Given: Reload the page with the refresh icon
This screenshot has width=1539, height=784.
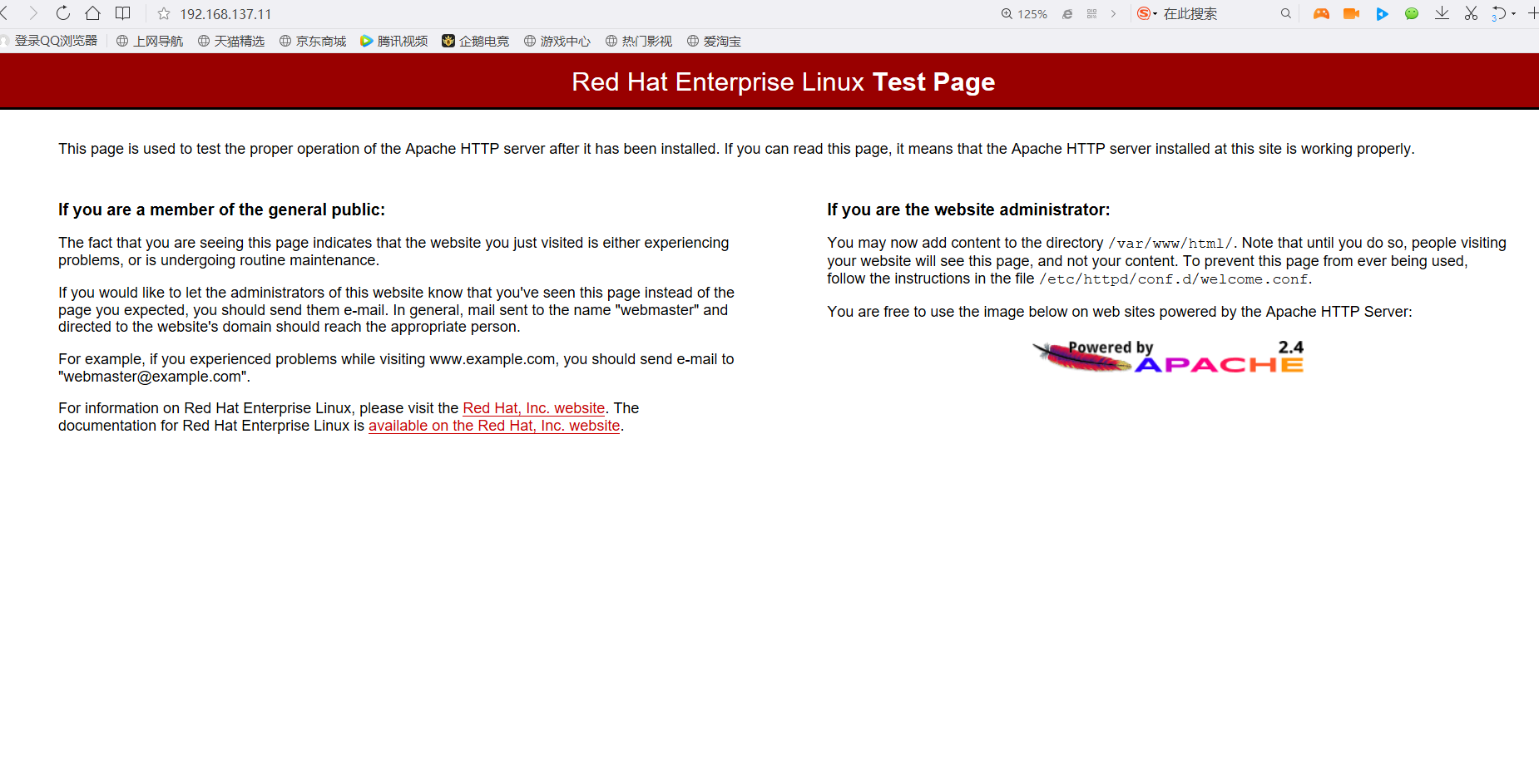Looking at the screenshot, I should pyautogui.click(x=63, y=13).
